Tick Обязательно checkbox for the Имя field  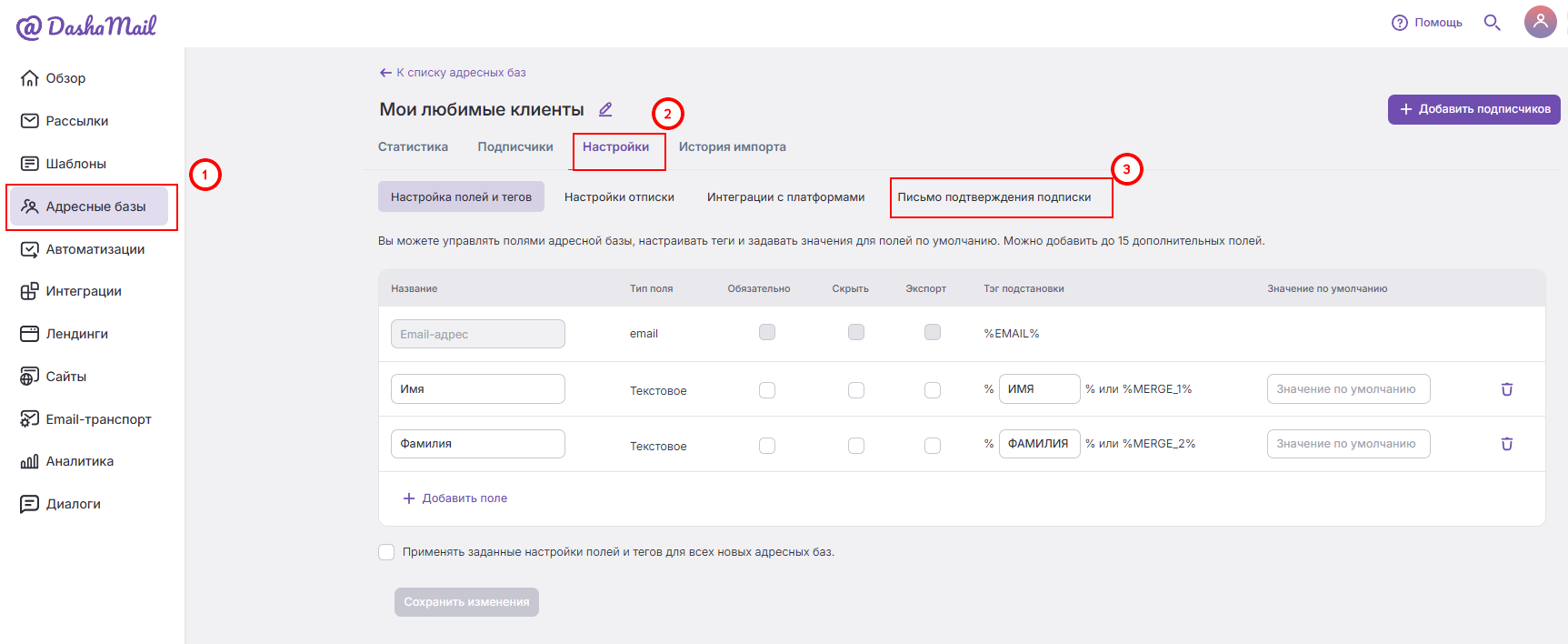[x=767, y=390]
